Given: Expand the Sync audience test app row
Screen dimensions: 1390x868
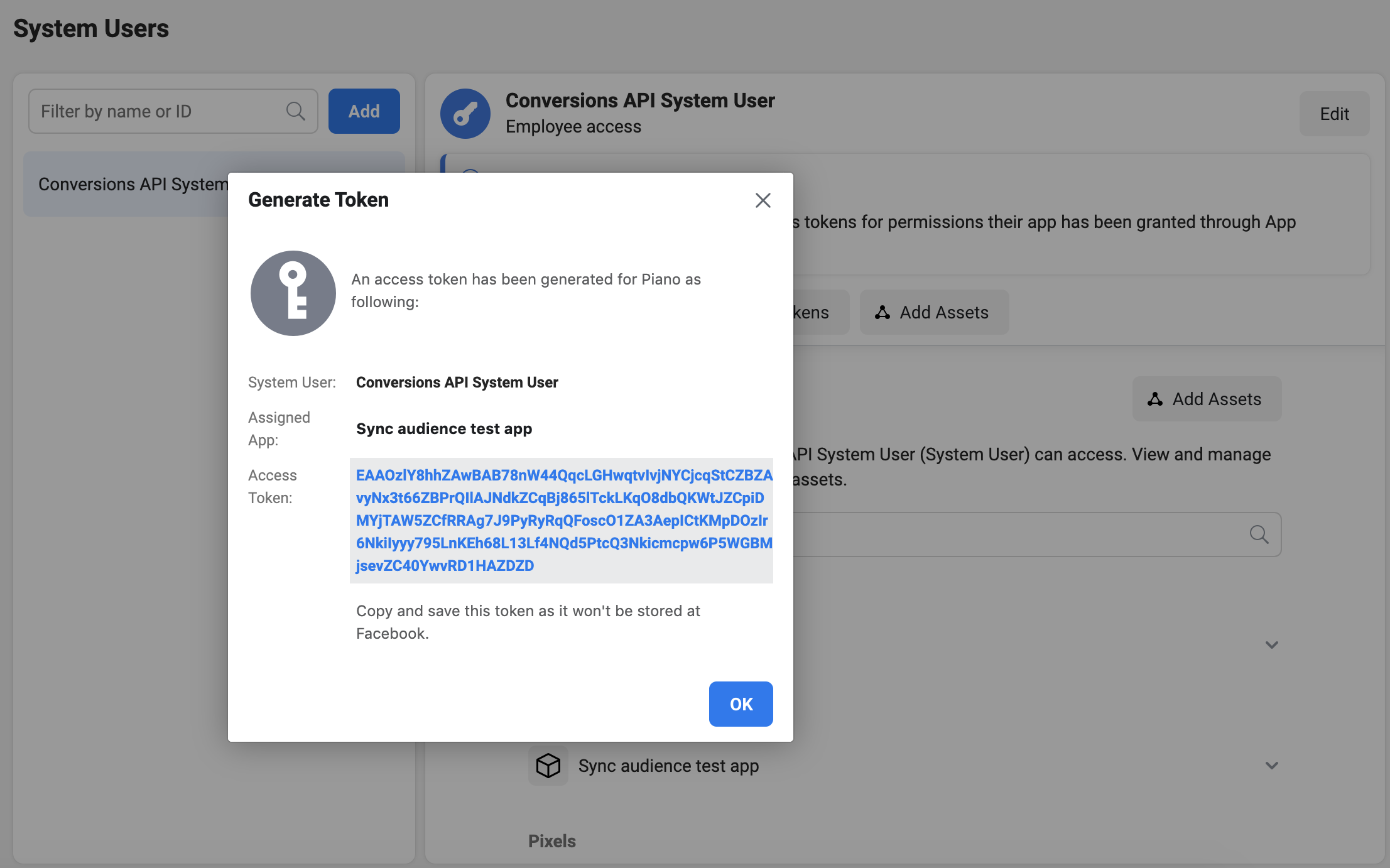Looking at the screenshot, I should (1272, 766).
